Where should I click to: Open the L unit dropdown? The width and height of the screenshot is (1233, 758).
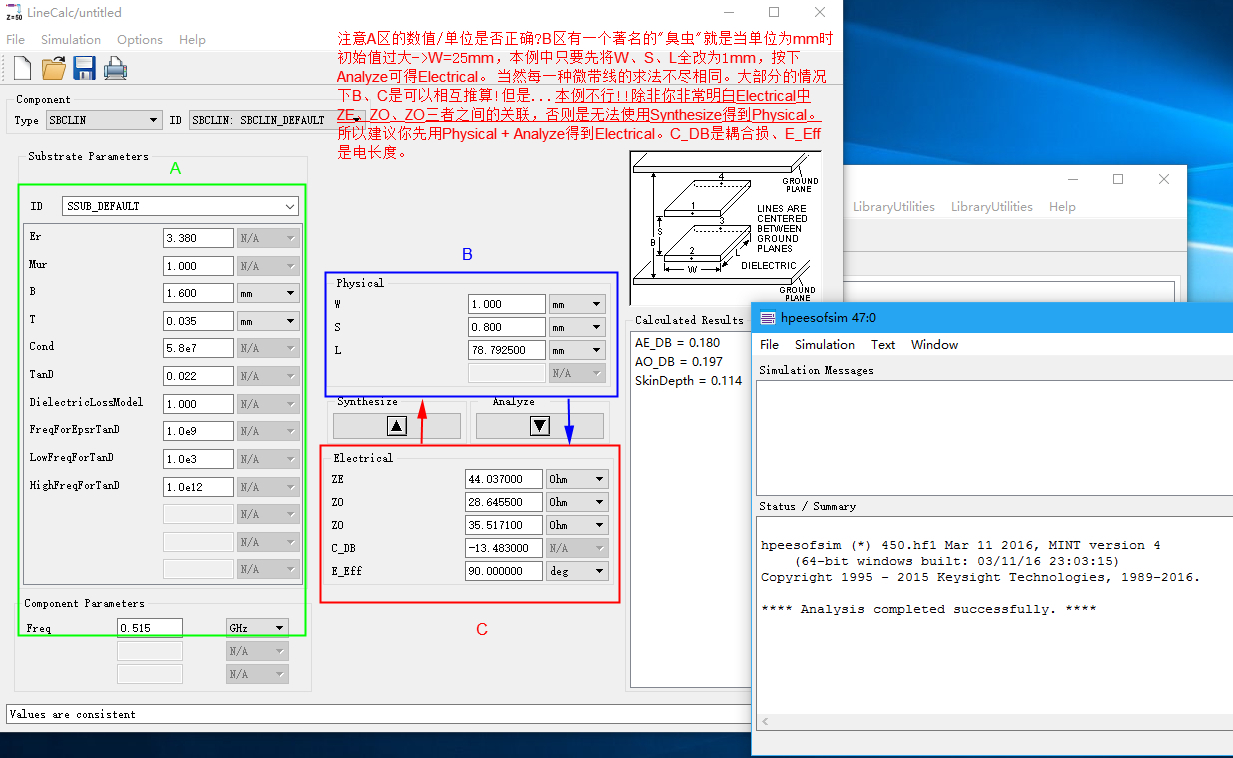point(578,350)
